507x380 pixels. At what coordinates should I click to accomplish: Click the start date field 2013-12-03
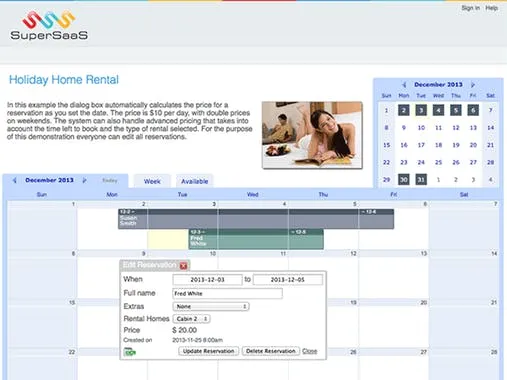(207, 280)
